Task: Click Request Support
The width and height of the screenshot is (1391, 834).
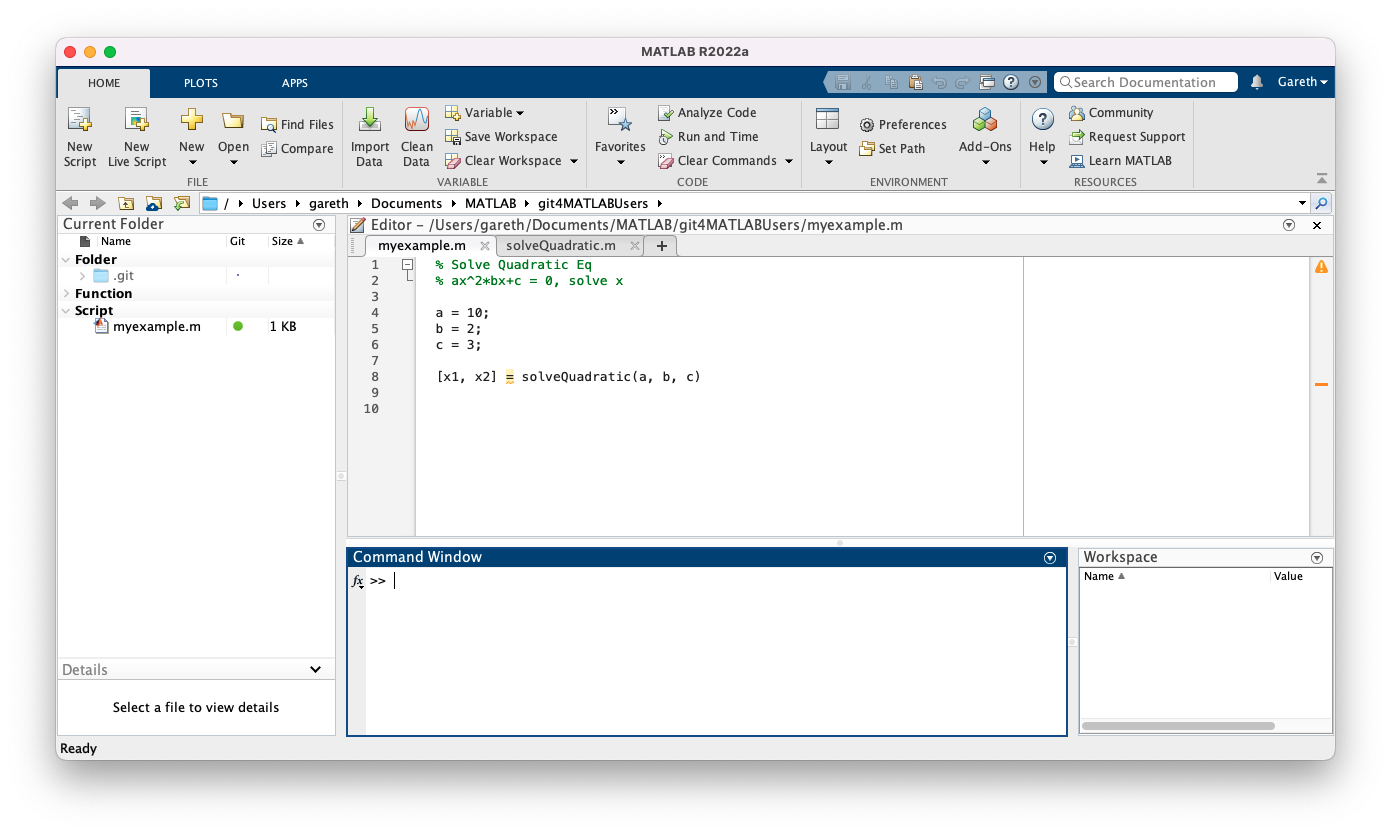Action: (1126, 136)
